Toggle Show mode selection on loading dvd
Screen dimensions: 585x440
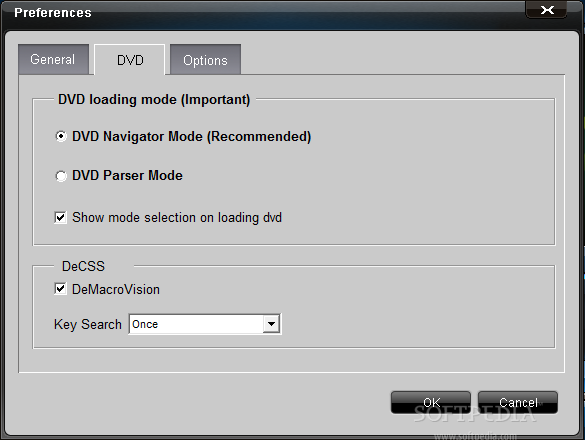[60, 217]
